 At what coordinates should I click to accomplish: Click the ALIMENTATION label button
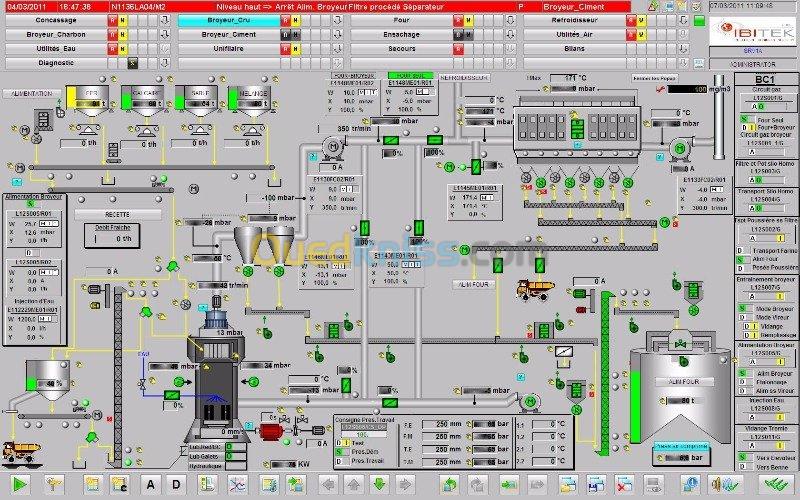coord(32,93)
